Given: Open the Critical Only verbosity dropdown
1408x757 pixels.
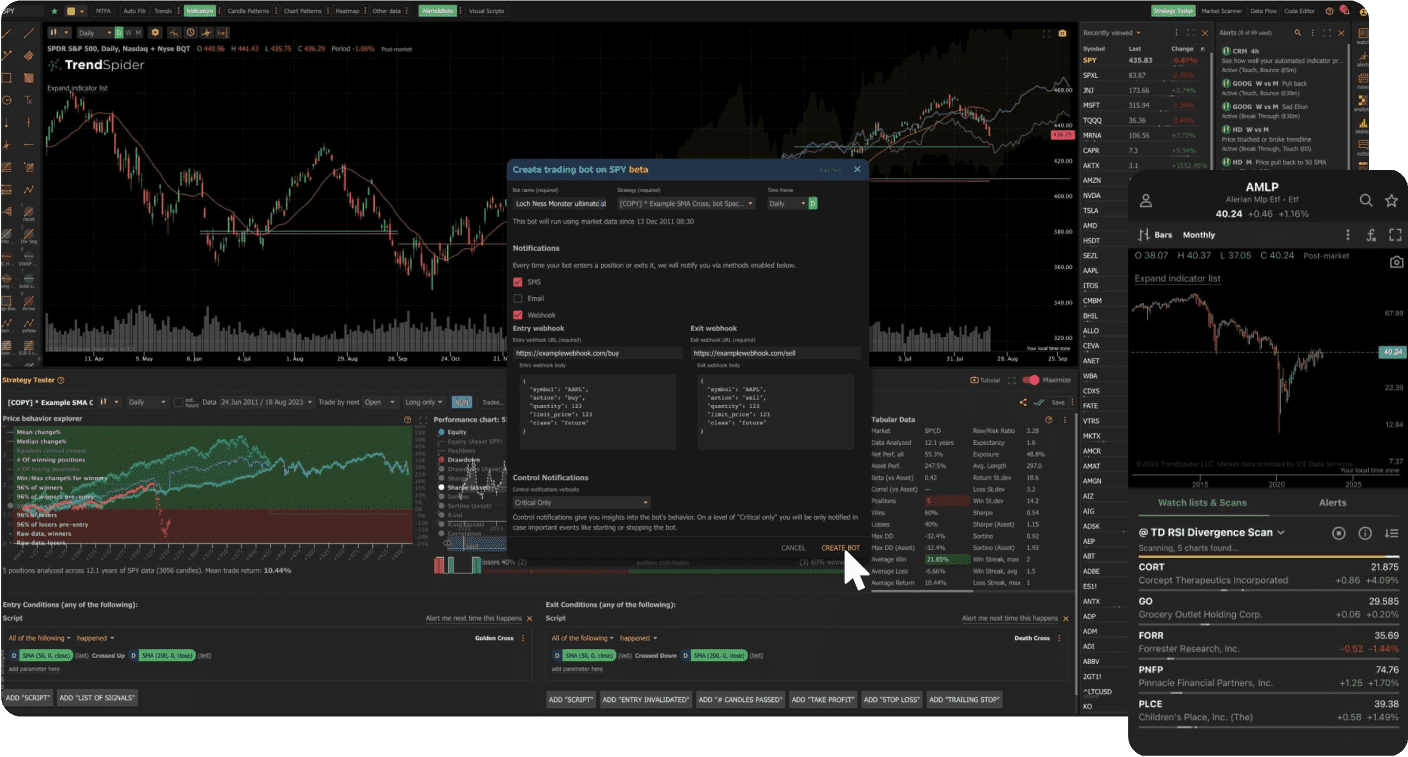Looking at the screenshot, I should [580, 502].
